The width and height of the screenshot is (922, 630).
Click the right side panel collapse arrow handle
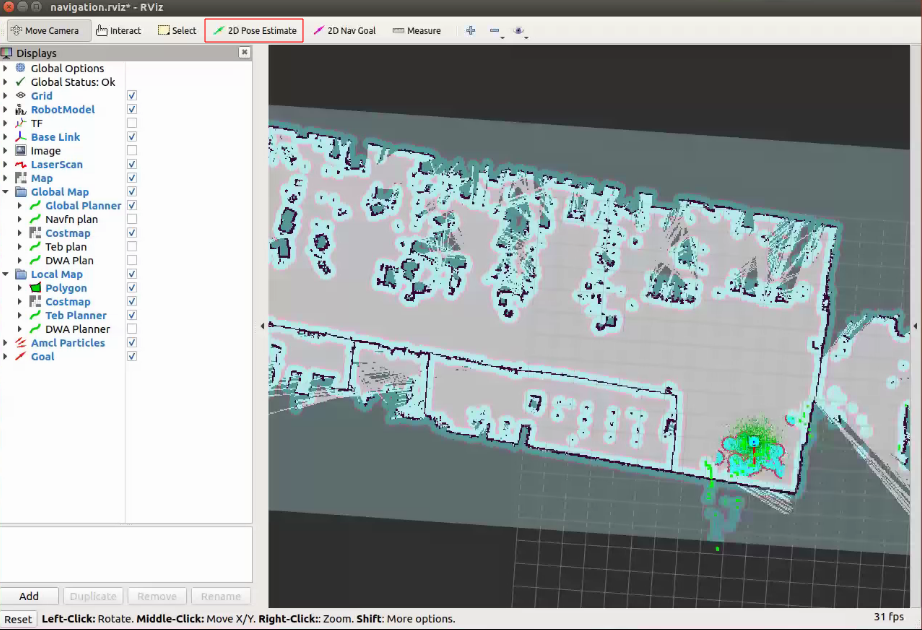pyautogui.click(x=916, y=326)
